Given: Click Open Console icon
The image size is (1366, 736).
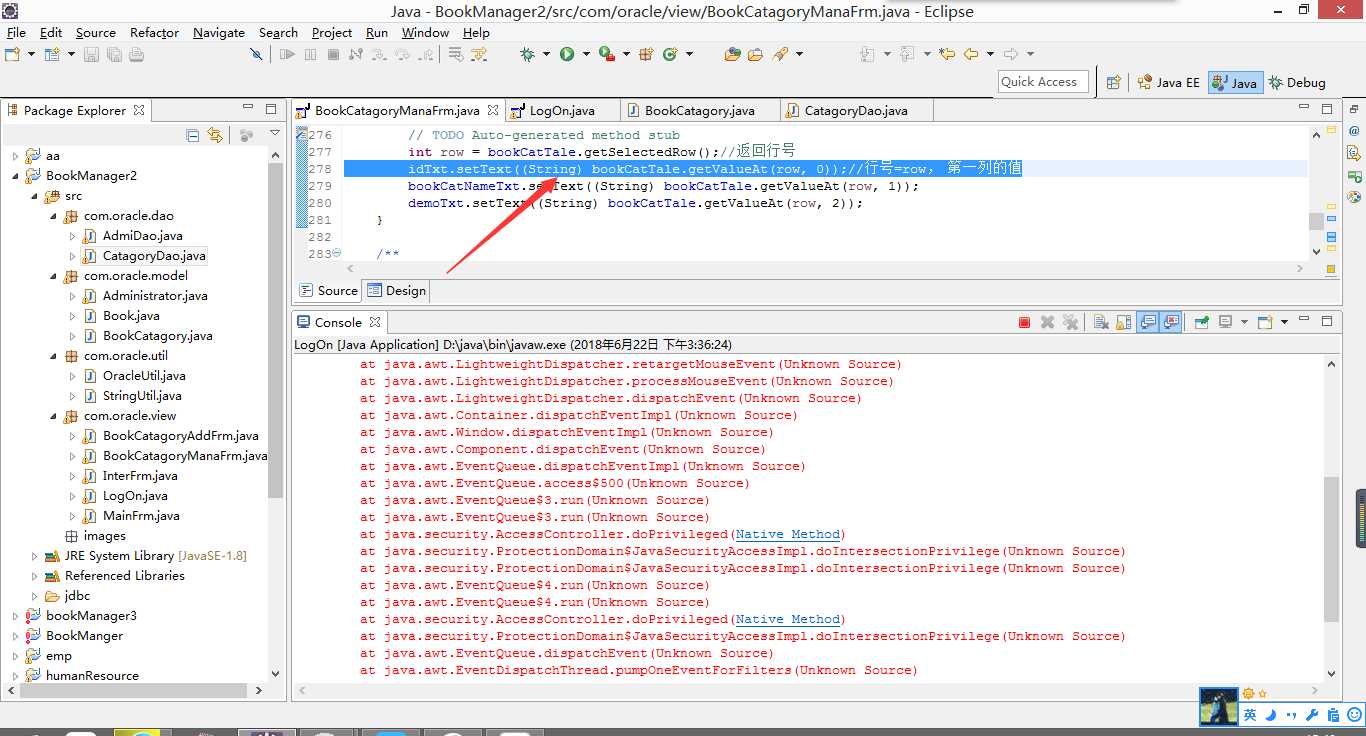Looking at the screenshot, I should [1265, 322].
